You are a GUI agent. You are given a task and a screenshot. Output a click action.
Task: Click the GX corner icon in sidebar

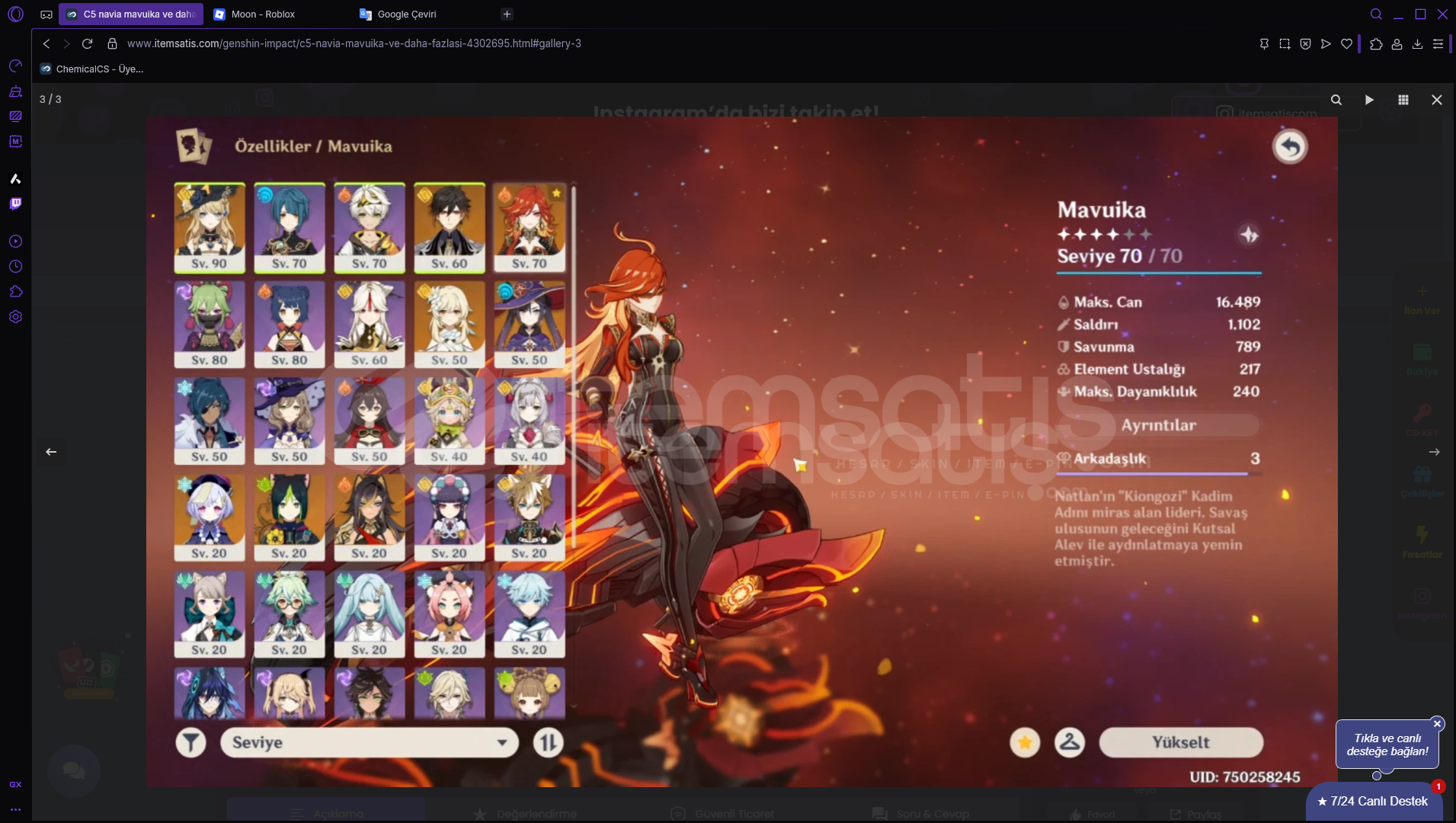point(15,784)
